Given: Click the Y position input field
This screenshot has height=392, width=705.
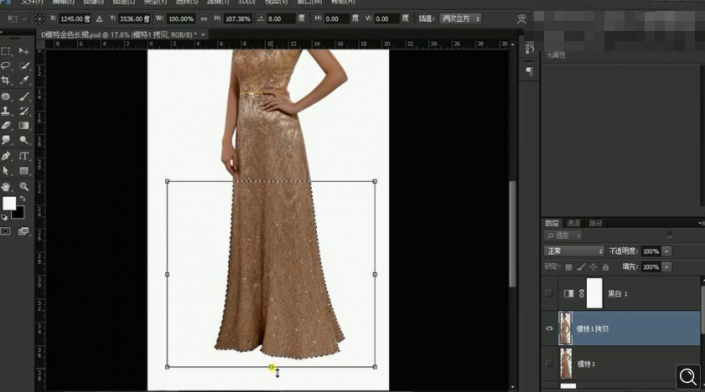Looking at the screenshot, I should (134, 19).
